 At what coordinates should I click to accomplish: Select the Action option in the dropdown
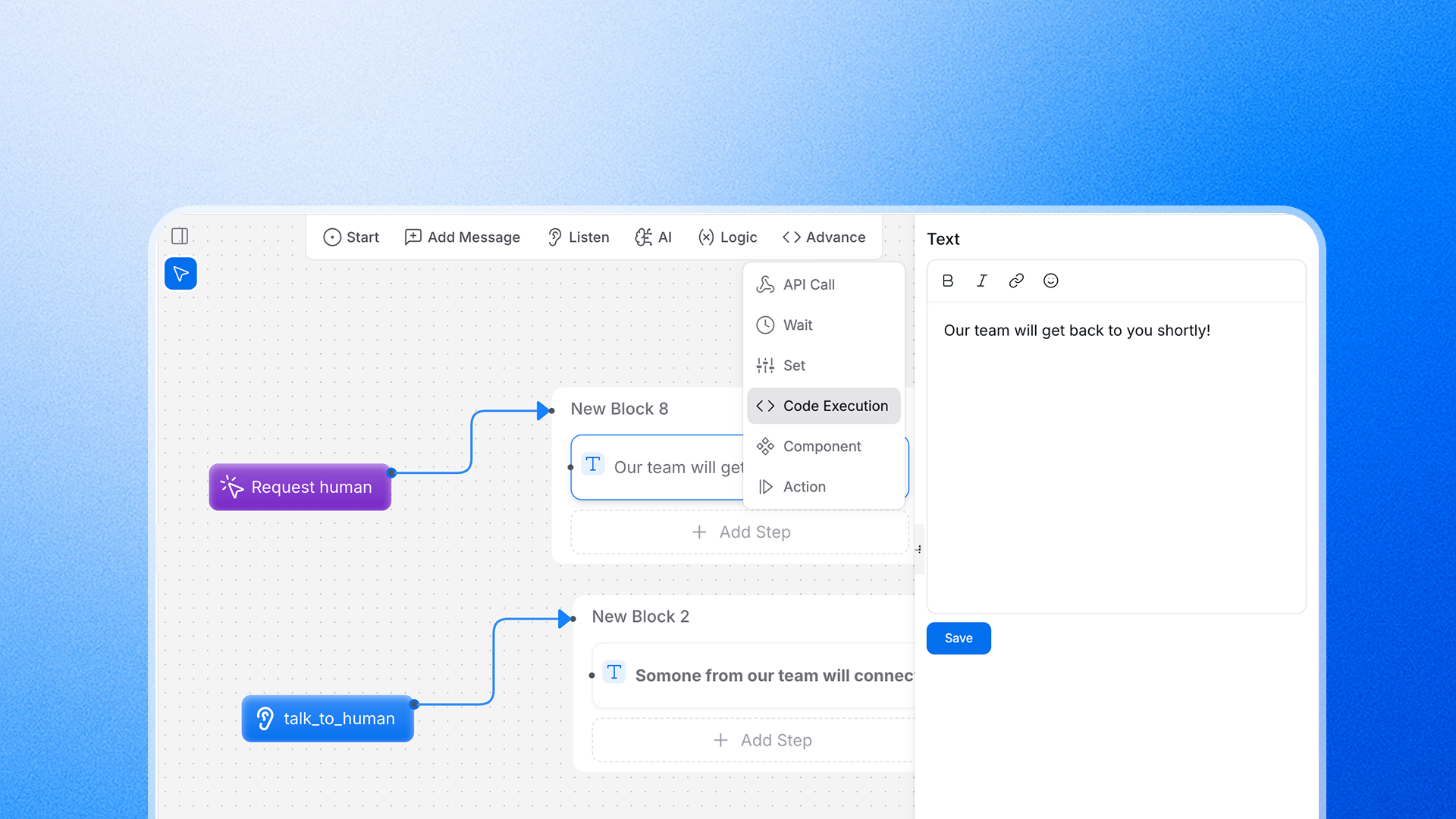pyautogui.click(x=805, y=486)
